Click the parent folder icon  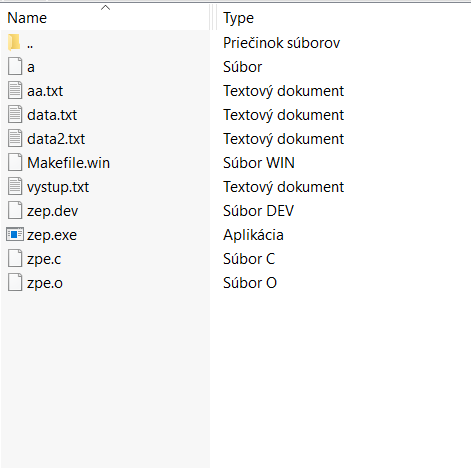click(x=14, y=42)
